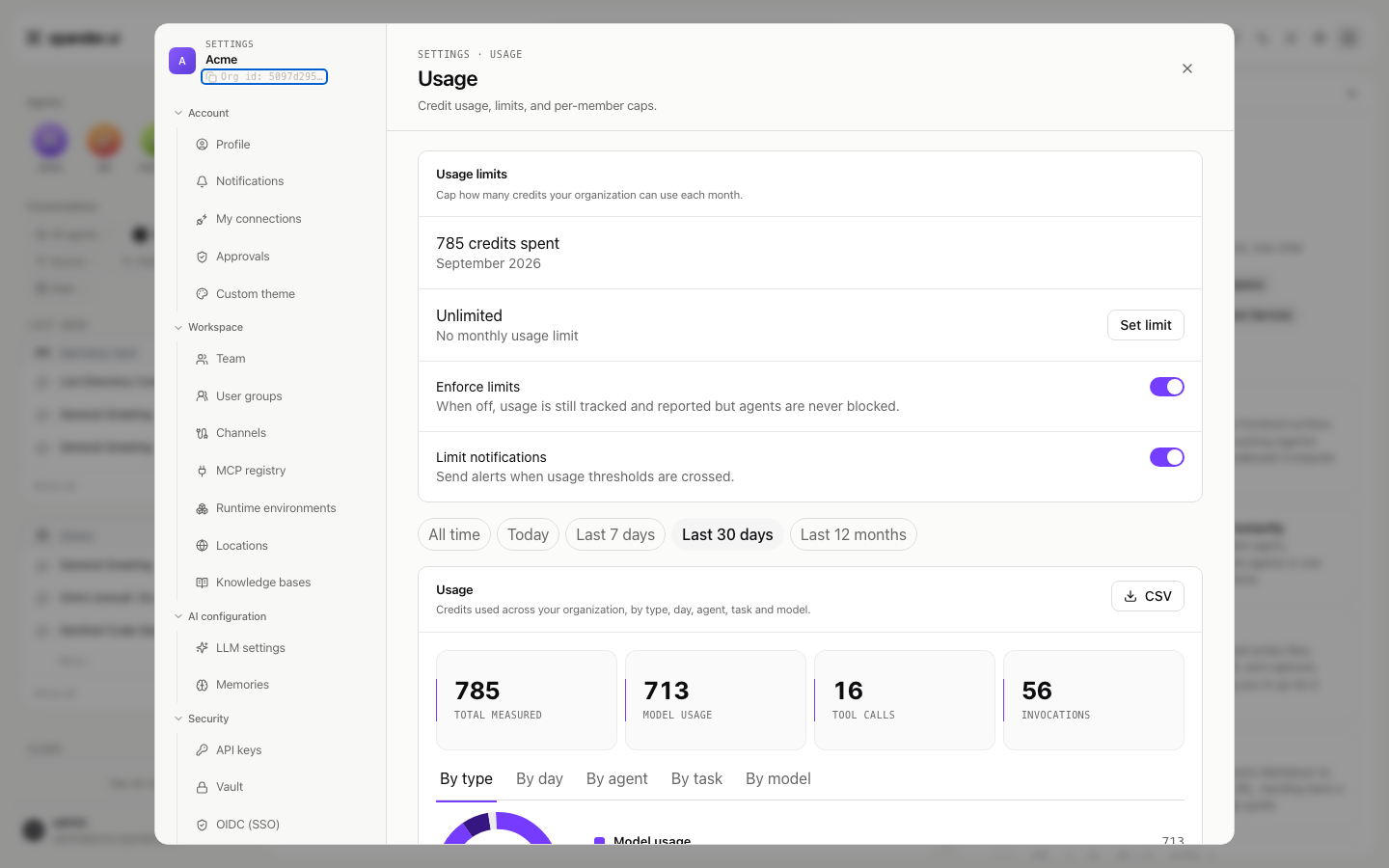Click the 'Settings · Usage' breadcrumb
1389x868 pixels.
[470, 54]
